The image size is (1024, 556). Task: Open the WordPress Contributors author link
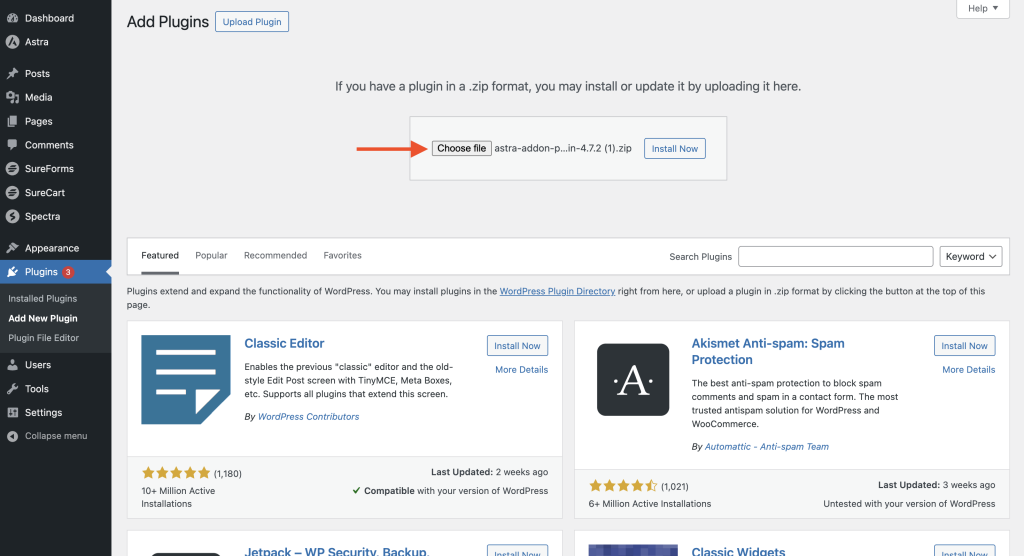308,417
